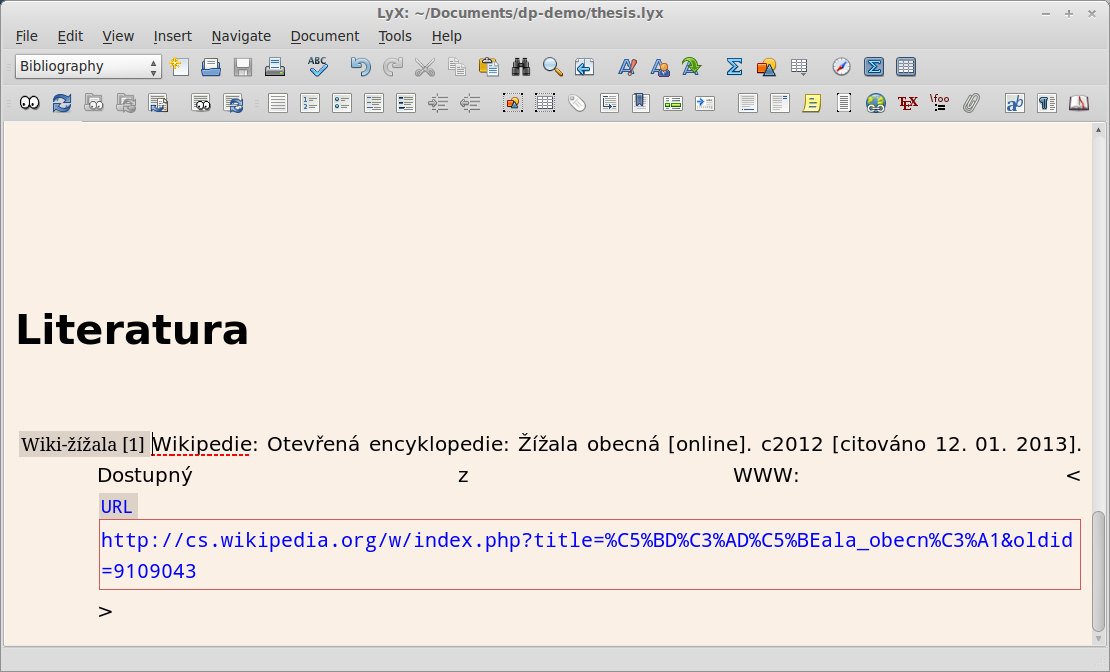Cut the selection with scissors icon
The image size is (1110, 672).
pos(425,67)
